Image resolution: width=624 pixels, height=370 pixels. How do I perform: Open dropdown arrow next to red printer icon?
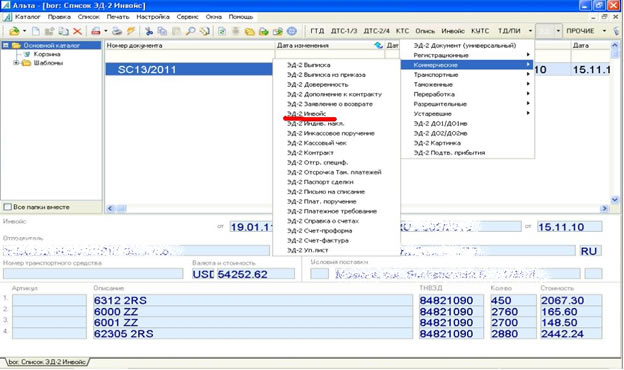[x=106, y=31]
